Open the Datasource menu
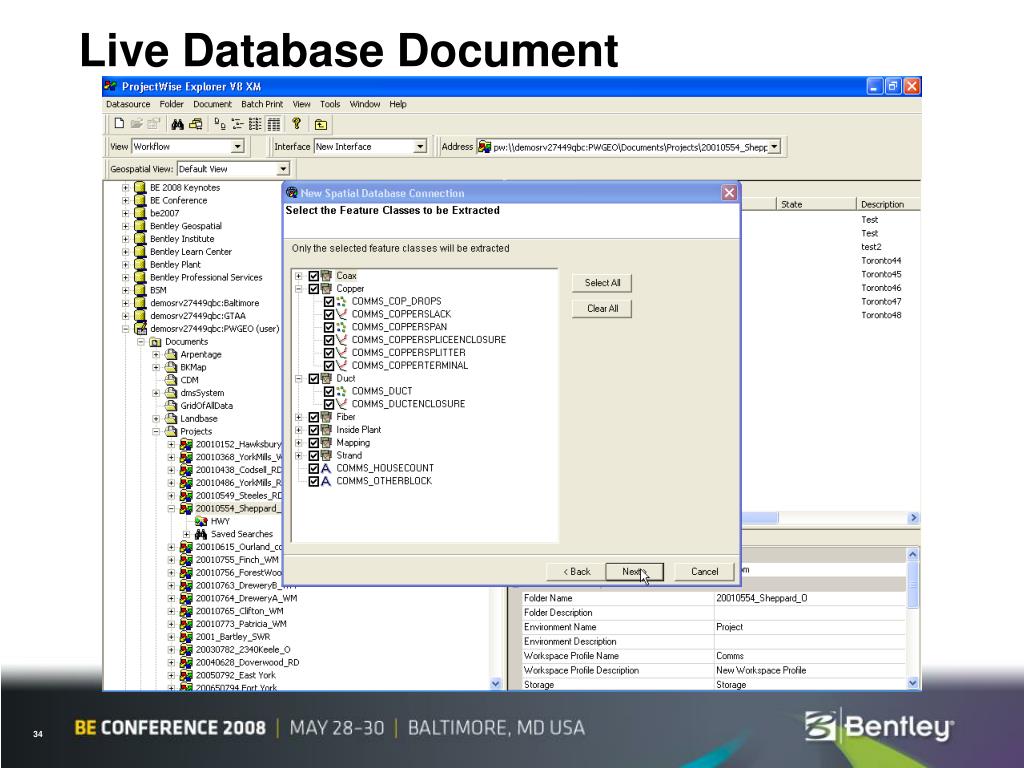The height and width of the screenshot is (768, 1024). [x=128, y=104]
